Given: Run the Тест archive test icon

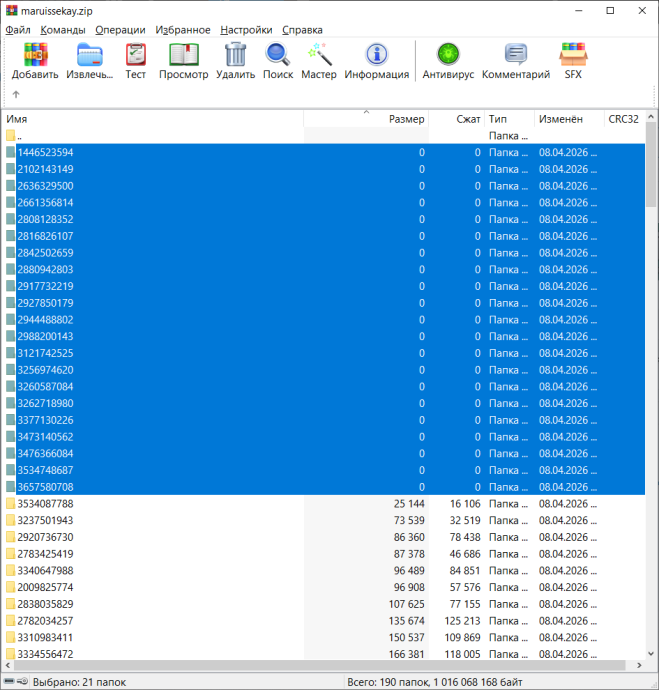Looking at the screenshot, I should 135,56.
